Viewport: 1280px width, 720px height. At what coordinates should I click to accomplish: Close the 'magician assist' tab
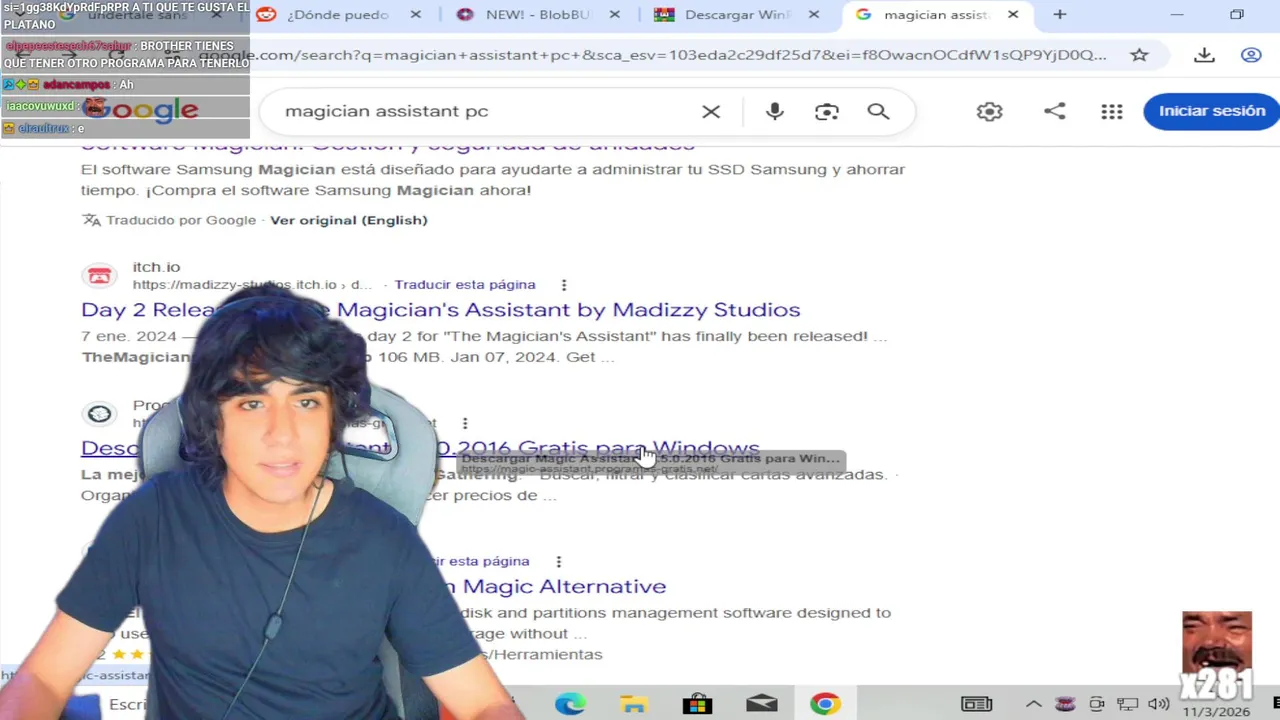(1013, 15)
